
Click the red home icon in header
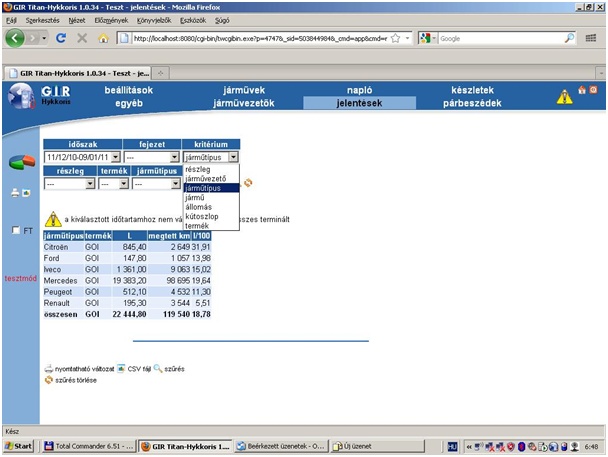[582, 91]
